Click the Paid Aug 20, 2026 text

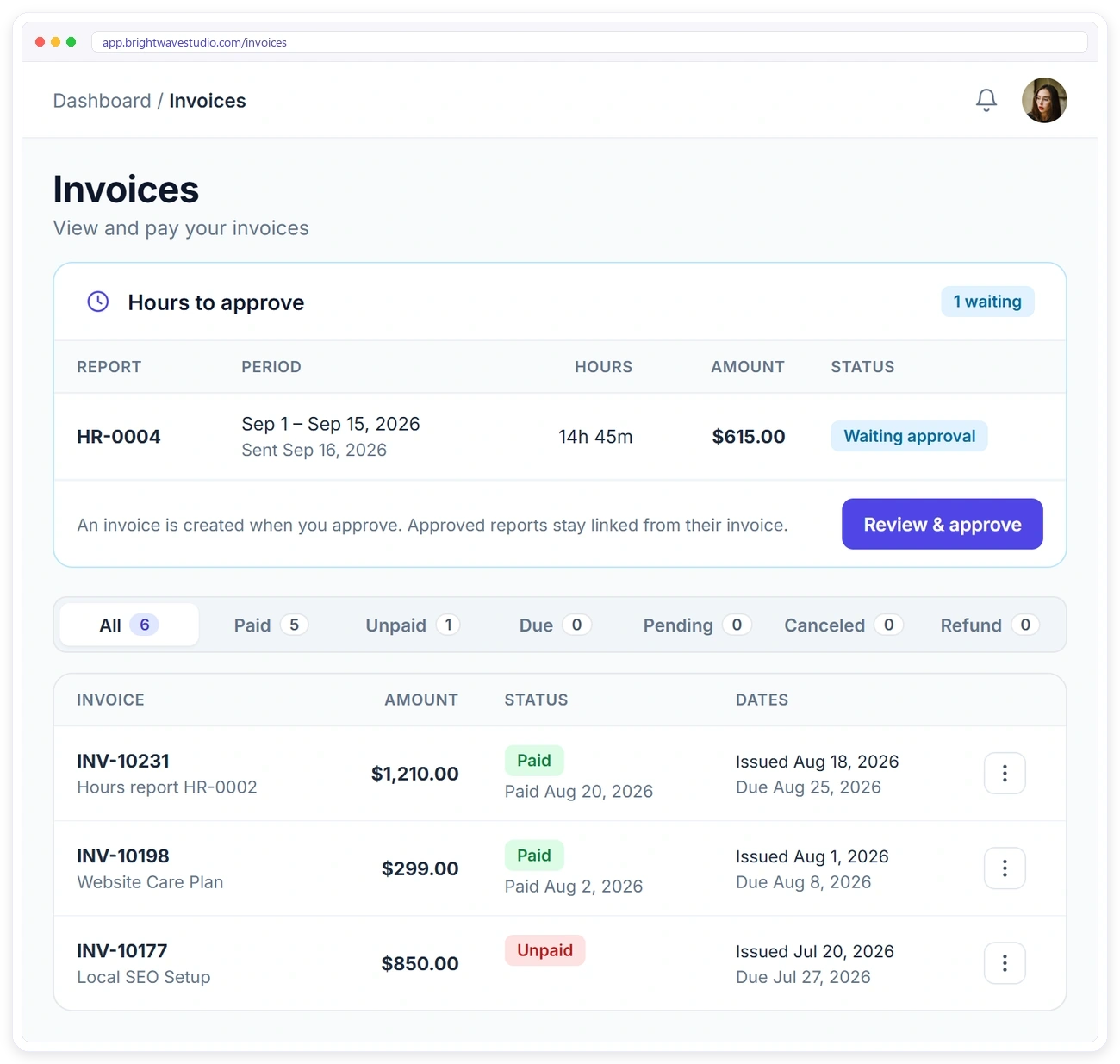point(579,791)
